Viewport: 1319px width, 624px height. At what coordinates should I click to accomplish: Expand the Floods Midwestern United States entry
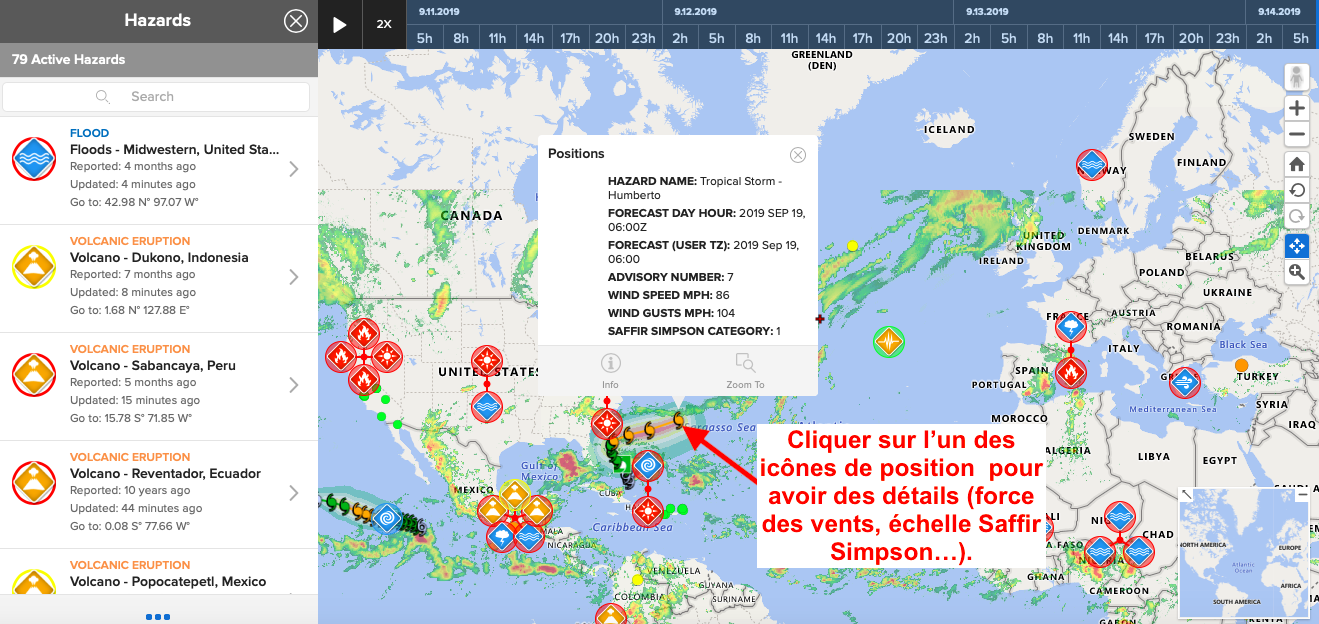[294, 169]
